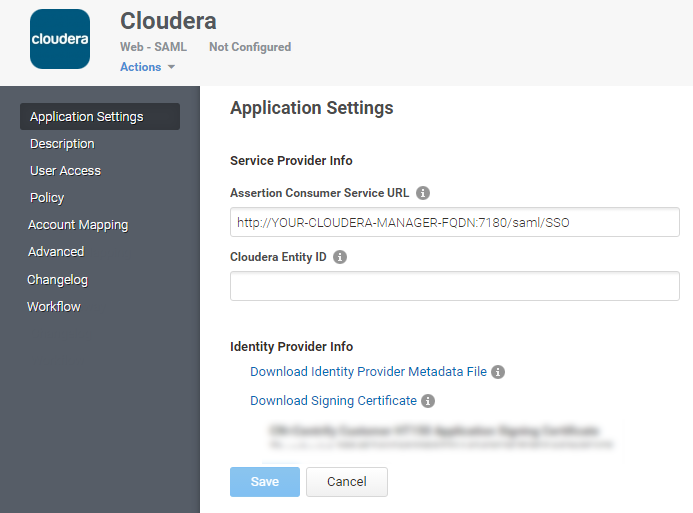Viewport: 693px width, 513px height.
Task: Open the Advanced settings page
Action: (x=56, y=252)
